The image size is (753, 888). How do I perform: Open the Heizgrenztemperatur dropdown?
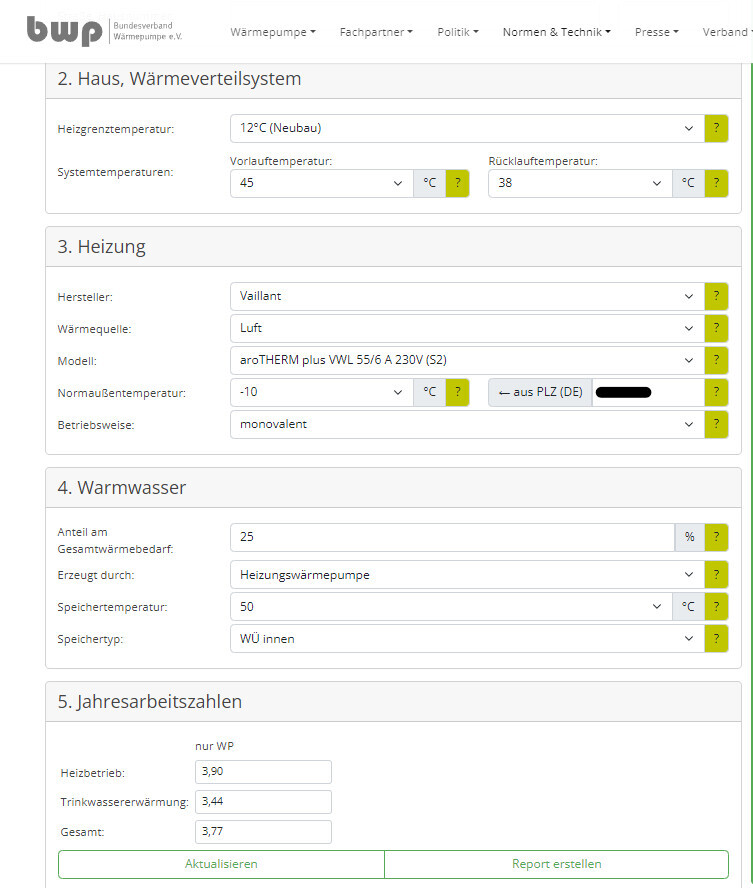point(466,128)
